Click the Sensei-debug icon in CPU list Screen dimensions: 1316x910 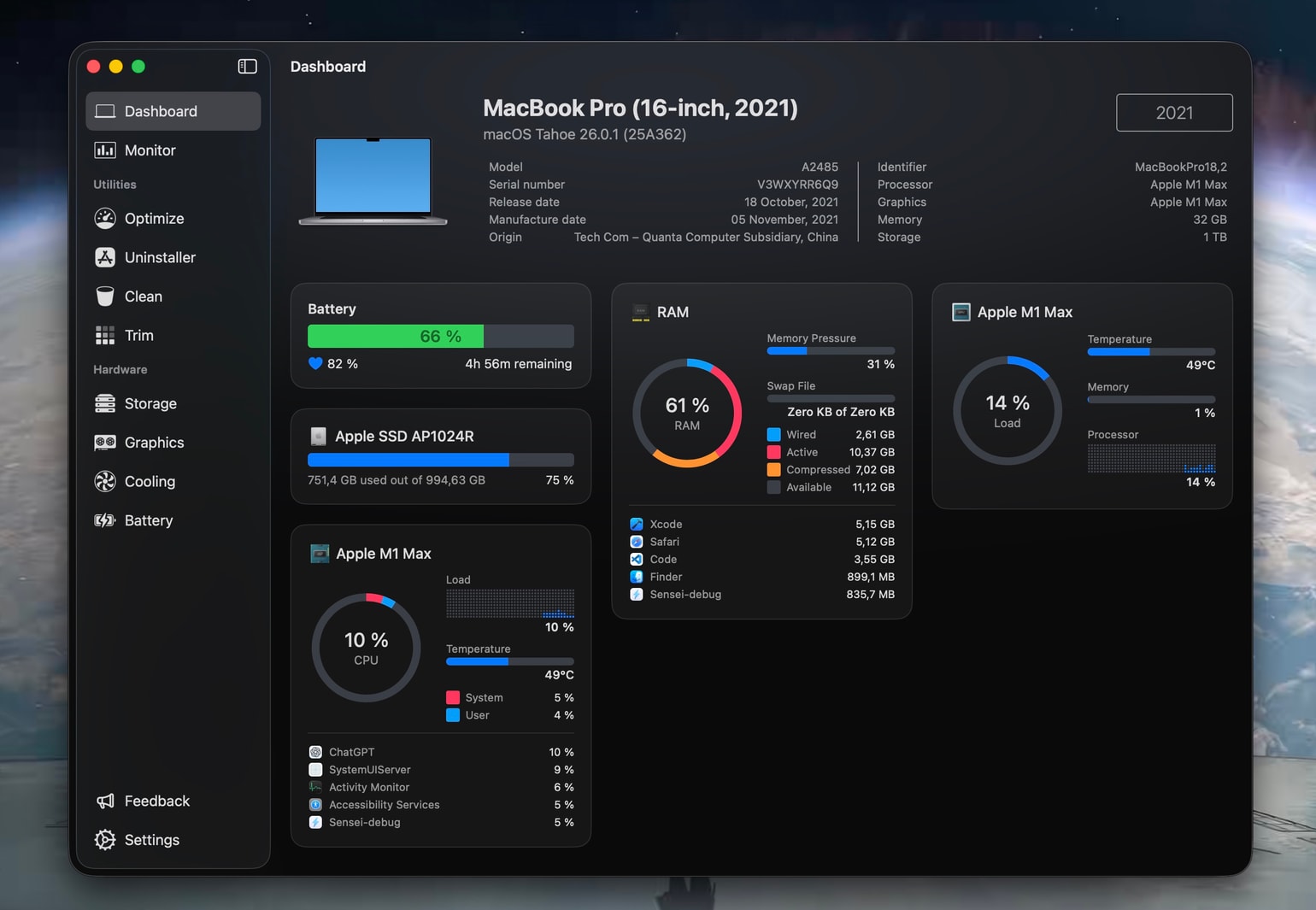coord(315,822)
